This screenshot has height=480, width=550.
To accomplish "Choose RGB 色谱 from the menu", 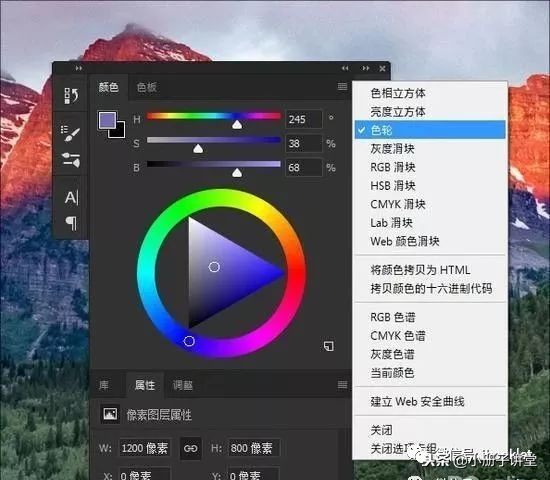I will pos(430,317).
